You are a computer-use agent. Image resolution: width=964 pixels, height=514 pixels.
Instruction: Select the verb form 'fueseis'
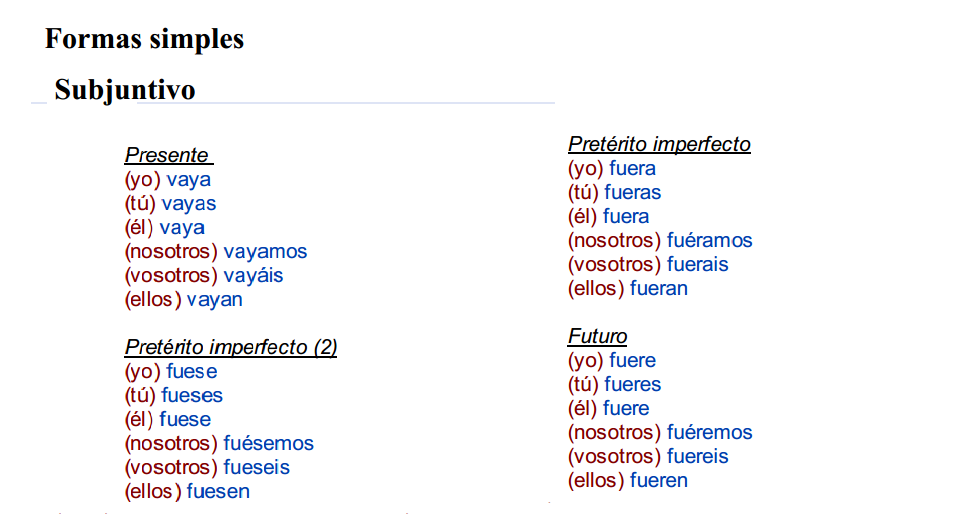pyautogui.click(x=256, y=467)
